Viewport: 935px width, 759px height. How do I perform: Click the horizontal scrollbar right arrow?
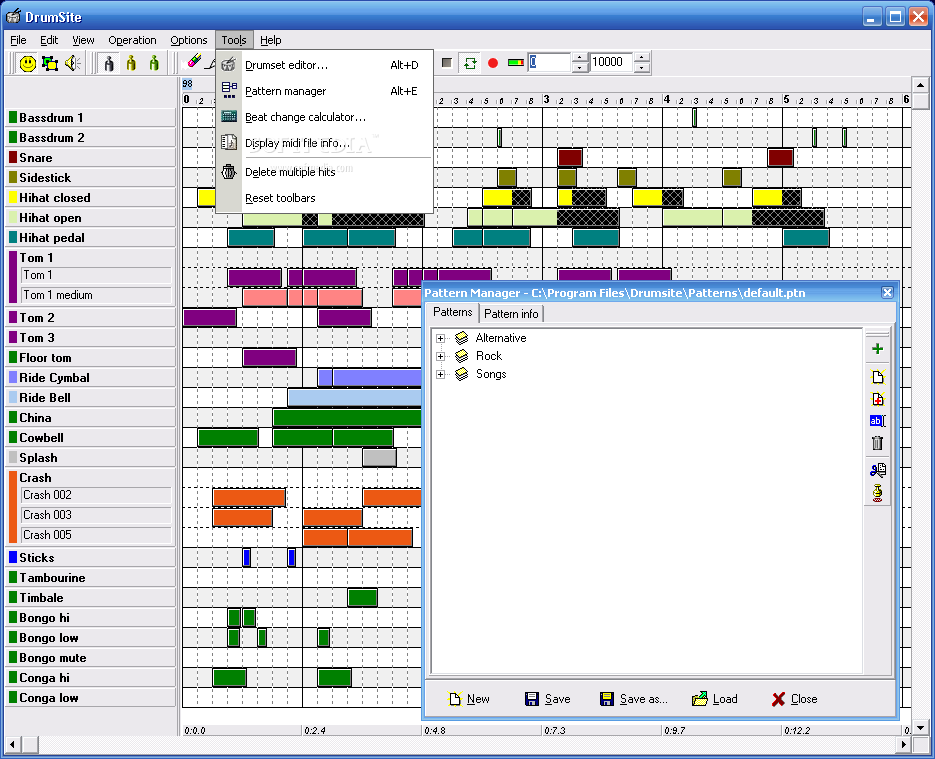point(905,744)
